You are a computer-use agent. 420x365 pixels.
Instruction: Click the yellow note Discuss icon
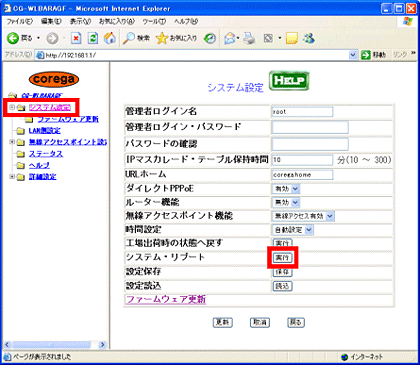tap(292, 39)
